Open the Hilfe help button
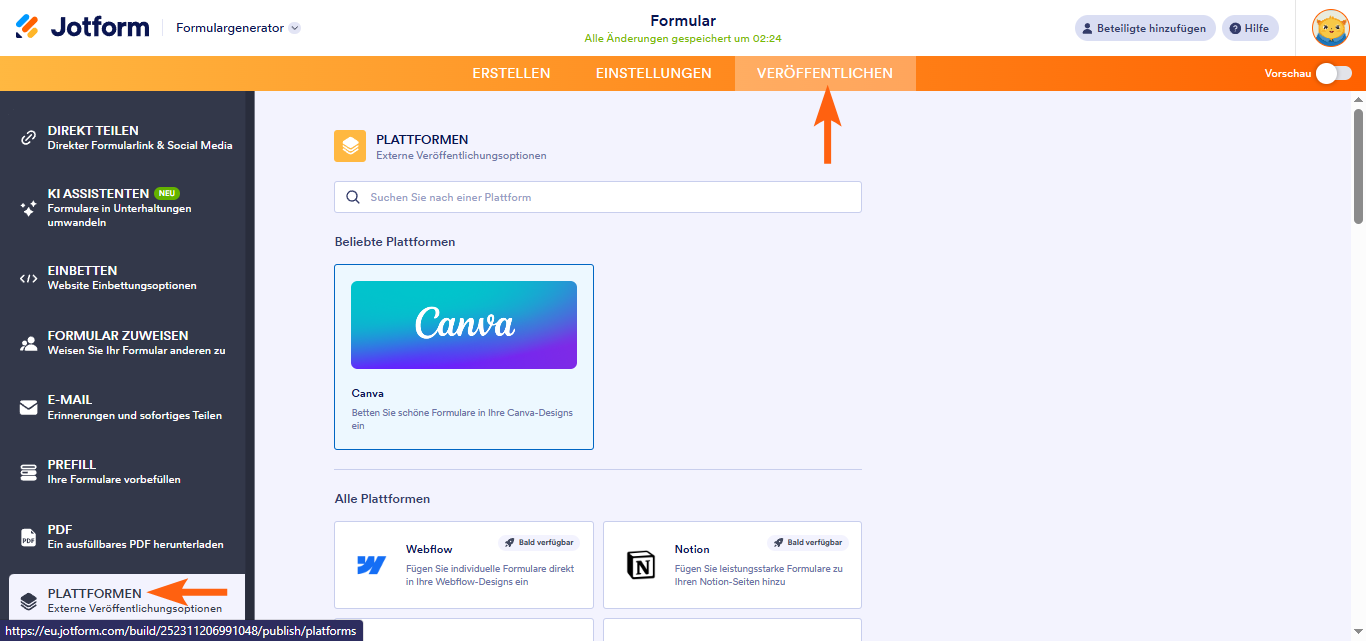 click(x=1250, y=28)
